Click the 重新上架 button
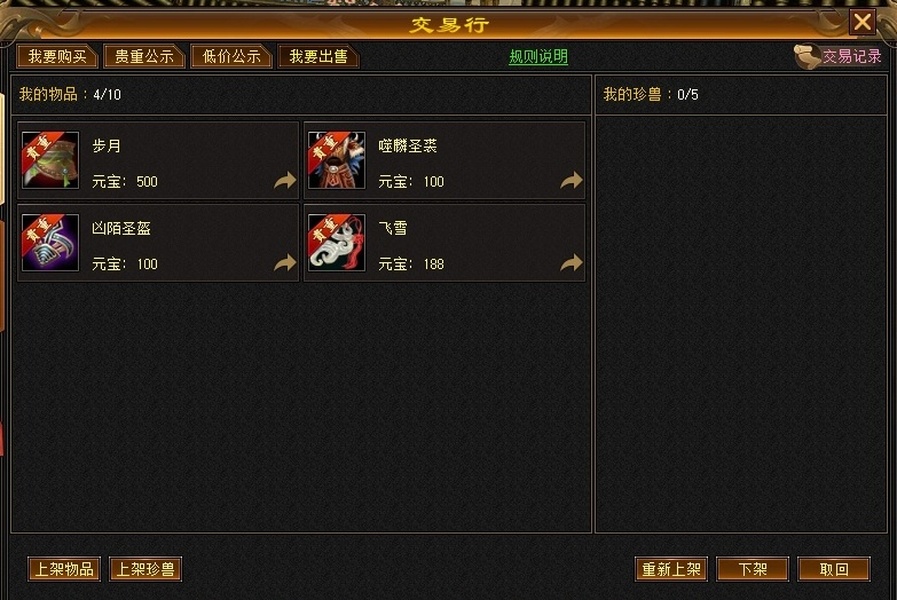The image size is (897, 600). (x=672, y=569)
